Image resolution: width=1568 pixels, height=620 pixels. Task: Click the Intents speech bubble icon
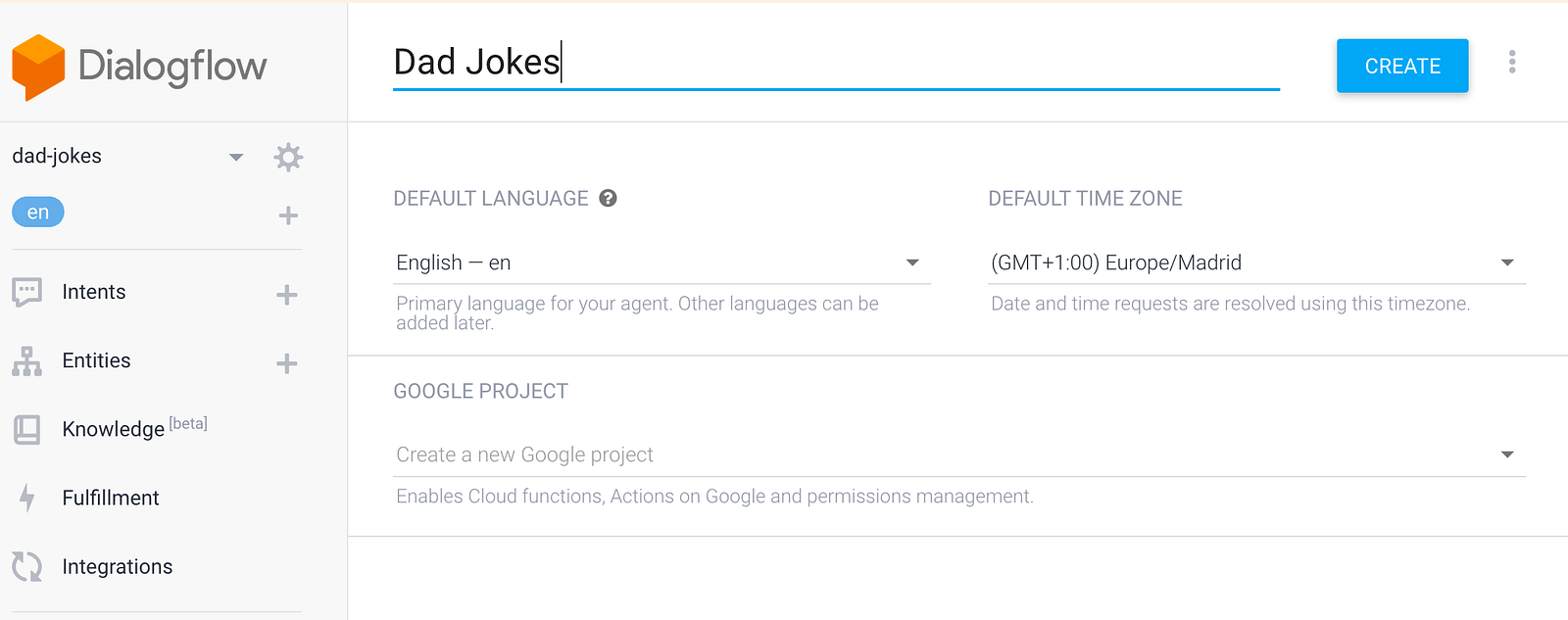(x=27, y=292)
